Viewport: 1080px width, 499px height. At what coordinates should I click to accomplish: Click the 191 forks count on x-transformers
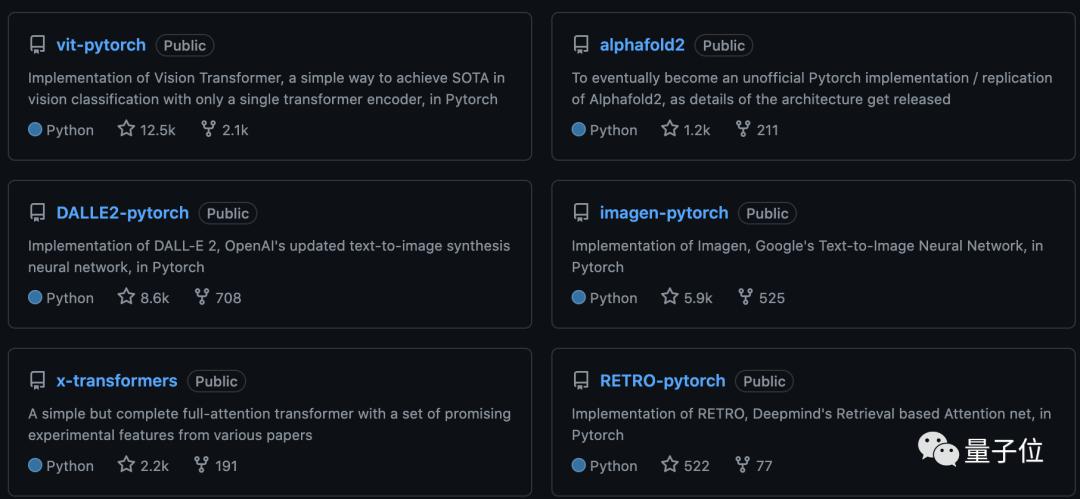pyautogui.click(x=227, y=466)
